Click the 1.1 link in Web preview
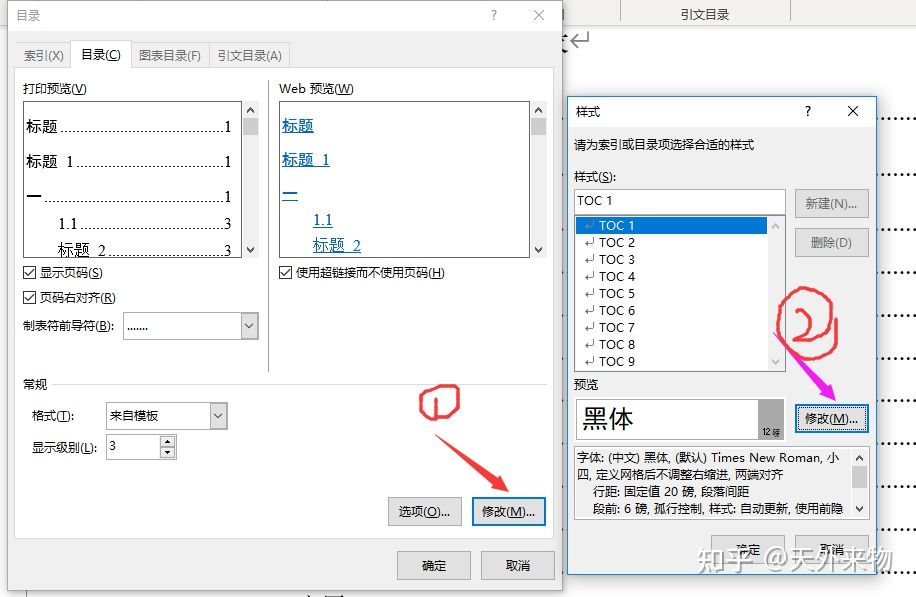 click(x=322, y=220)
